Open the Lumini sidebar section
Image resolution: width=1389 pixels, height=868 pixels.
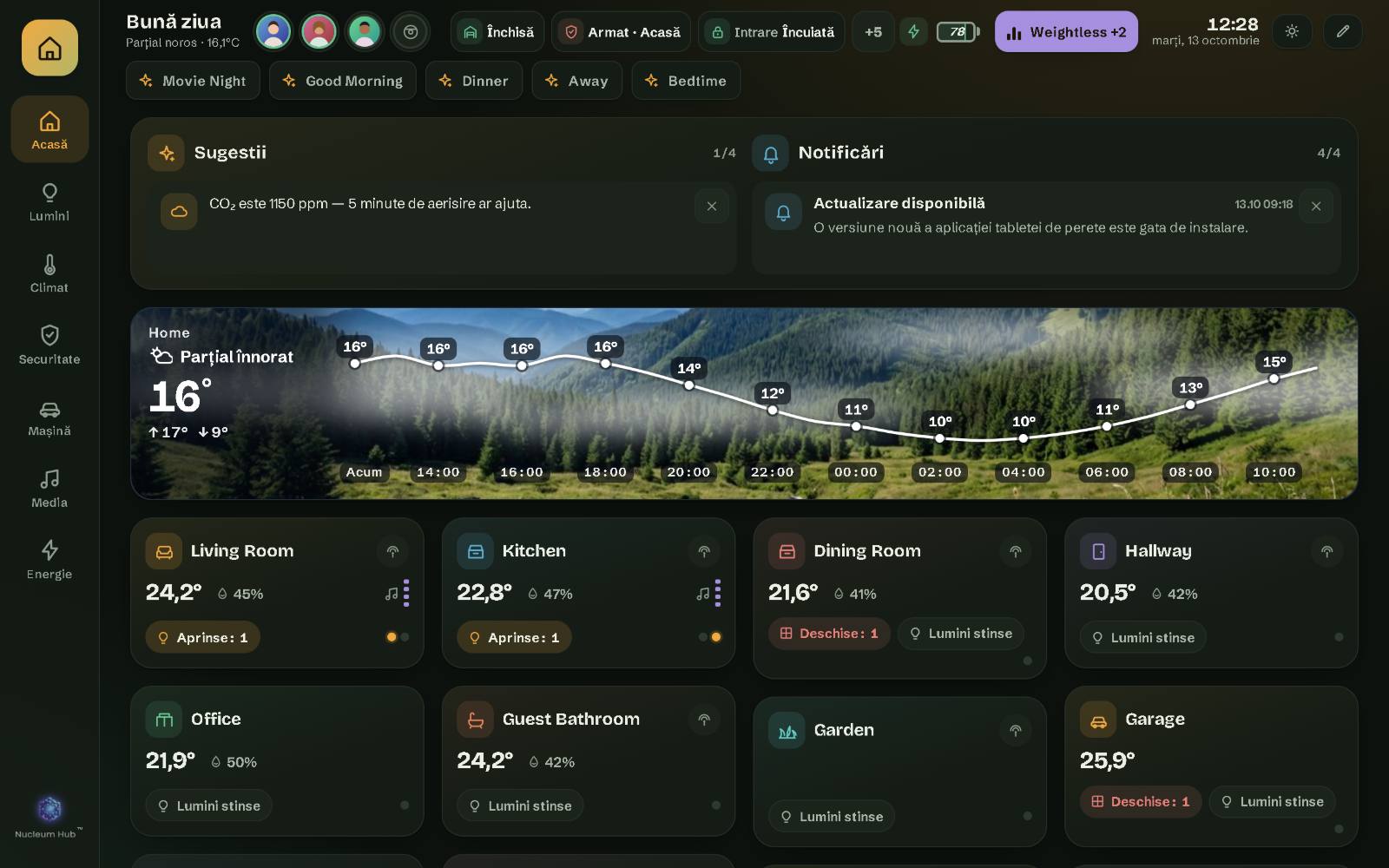point(49,202)
